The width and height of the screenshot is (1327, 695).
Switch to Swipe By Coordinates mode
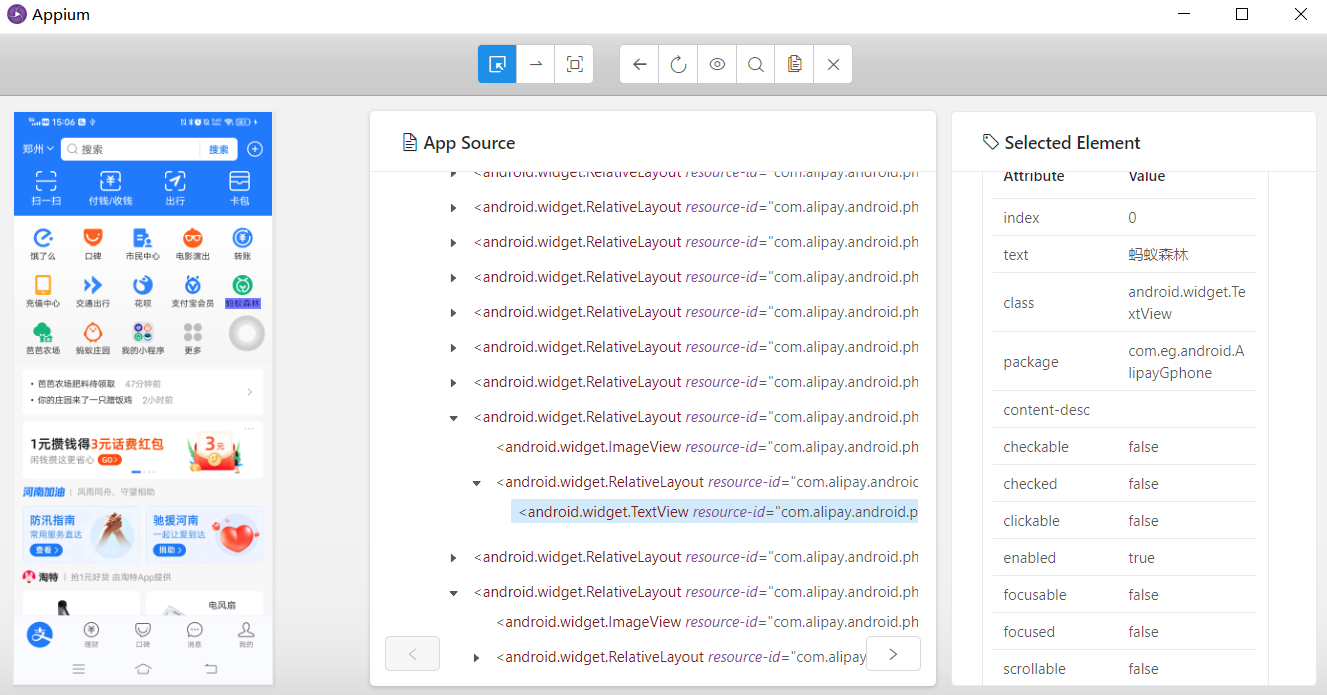coord(536,64)
